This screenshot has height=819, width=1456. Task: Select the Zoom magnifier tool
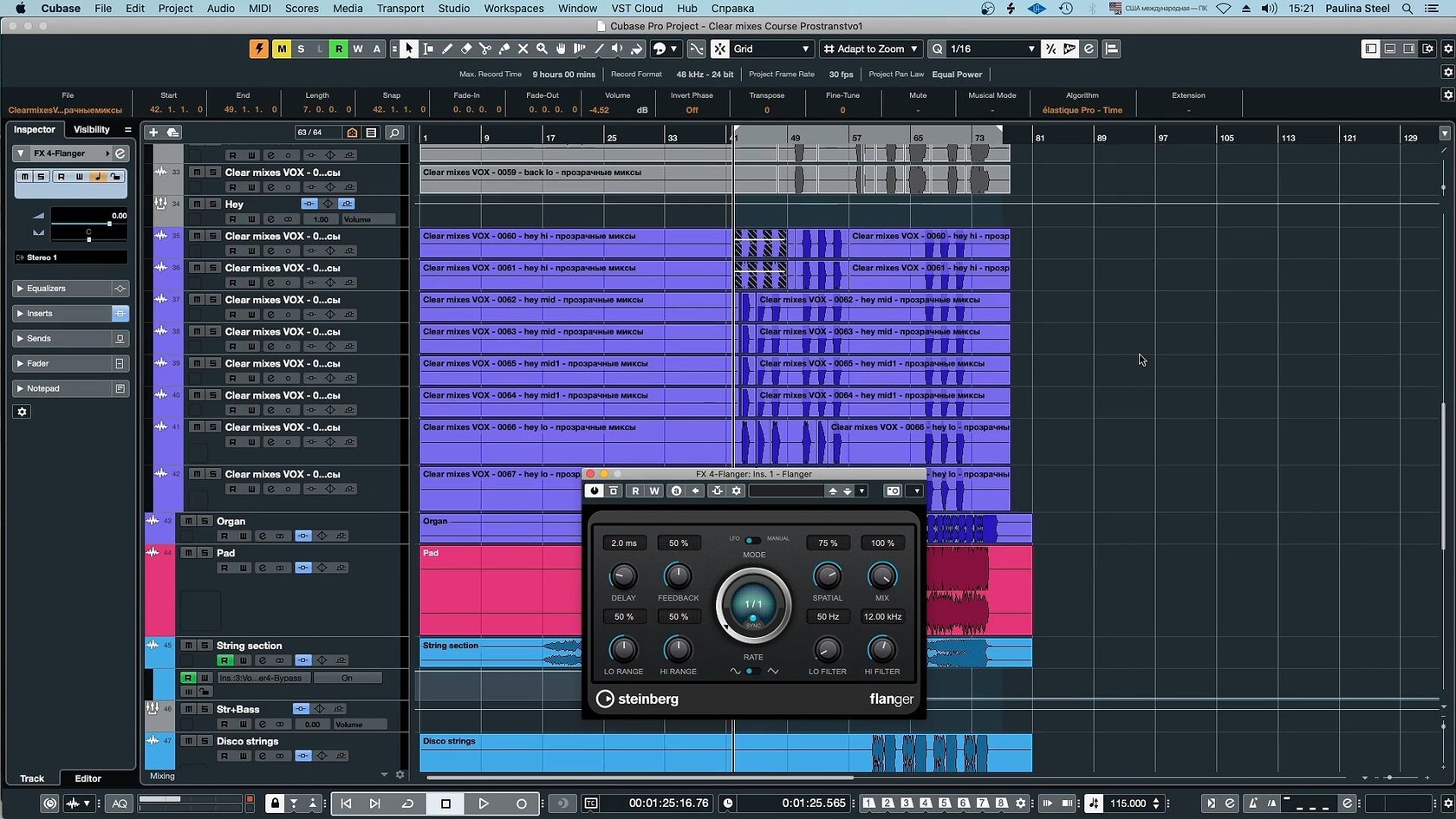tap(542, 49)
